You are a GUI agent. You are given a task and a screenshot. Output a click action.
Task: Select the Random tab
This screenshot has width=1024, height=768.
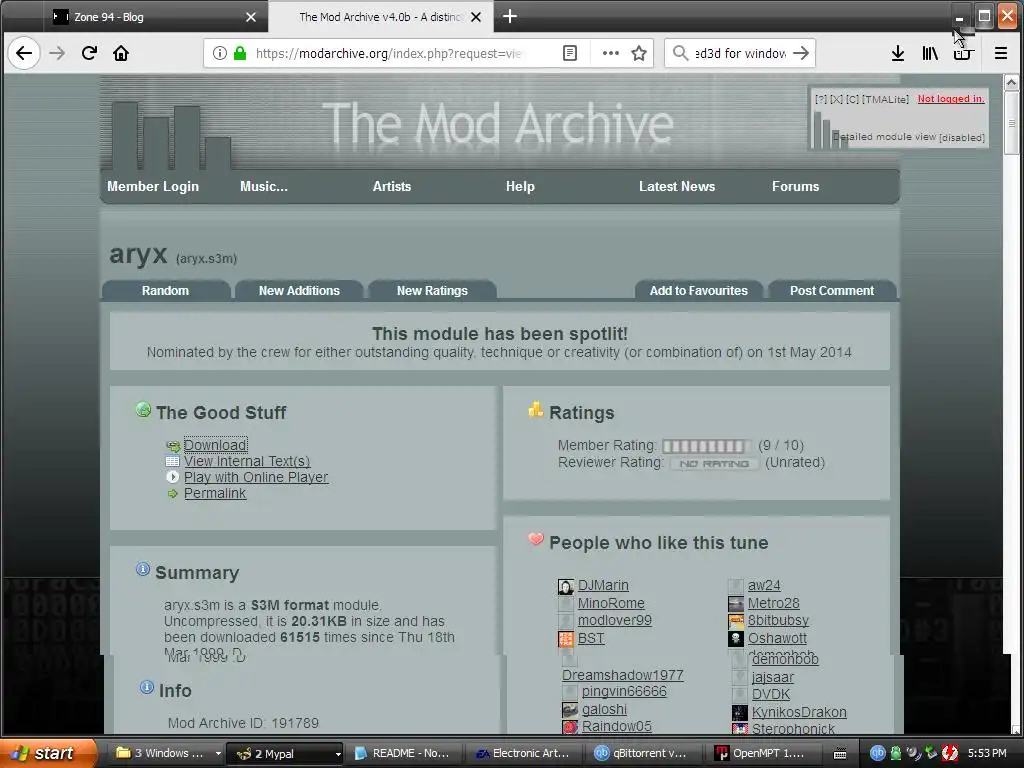[165, 291]
